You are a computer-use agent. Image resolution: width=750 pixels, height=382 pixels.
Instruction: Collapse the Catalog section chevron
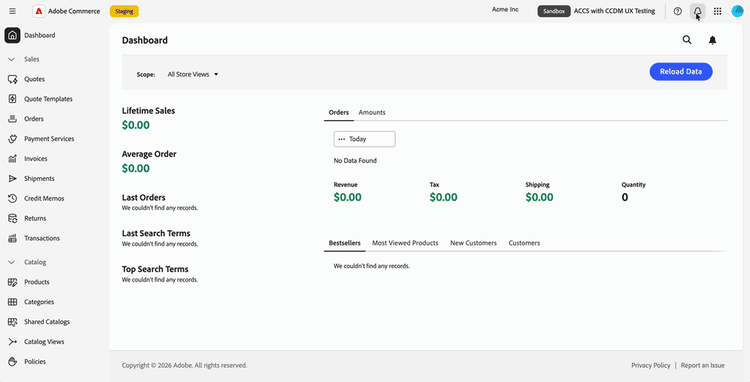12,262
